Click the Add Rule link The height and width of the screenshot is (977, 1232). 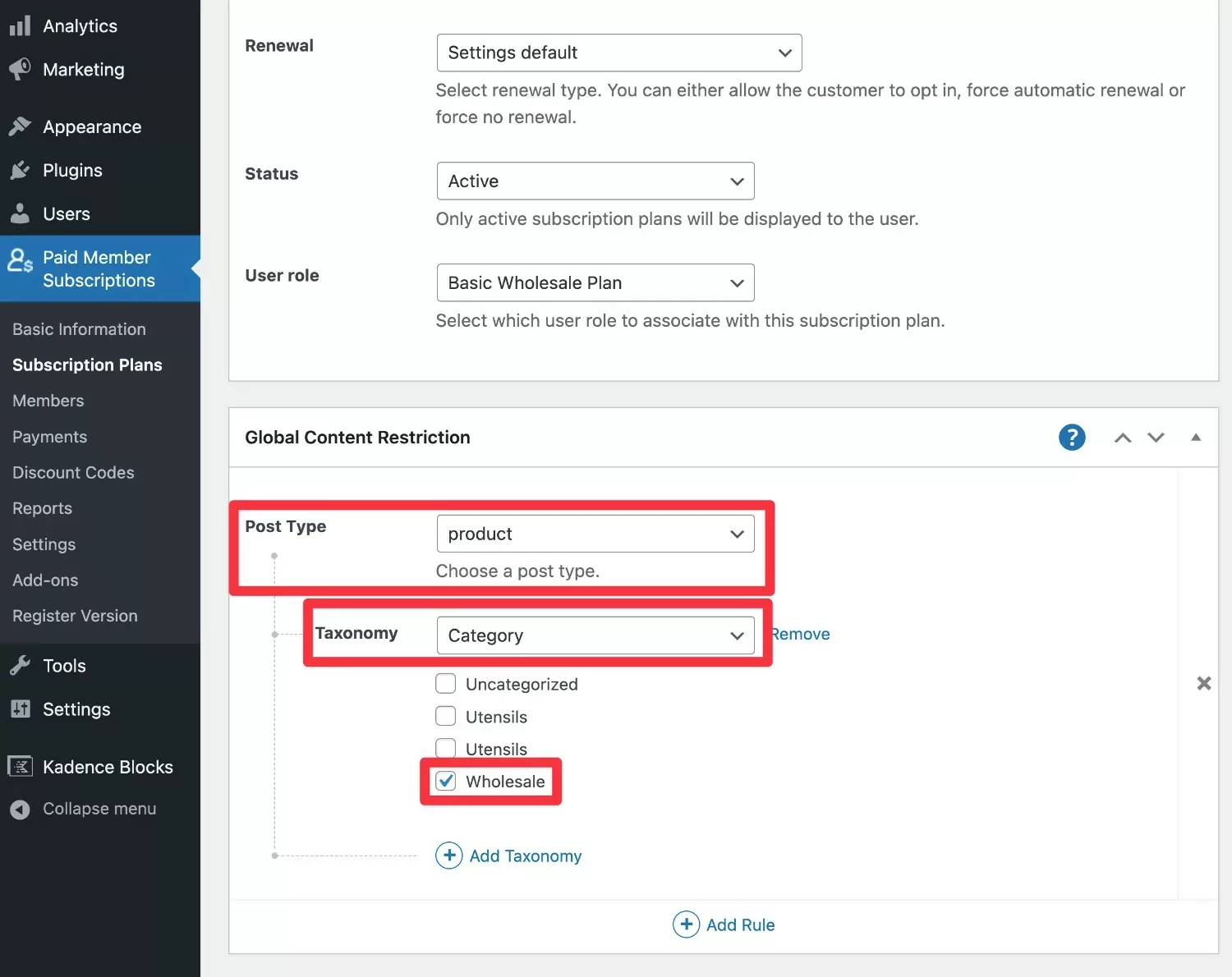(740, 924)
